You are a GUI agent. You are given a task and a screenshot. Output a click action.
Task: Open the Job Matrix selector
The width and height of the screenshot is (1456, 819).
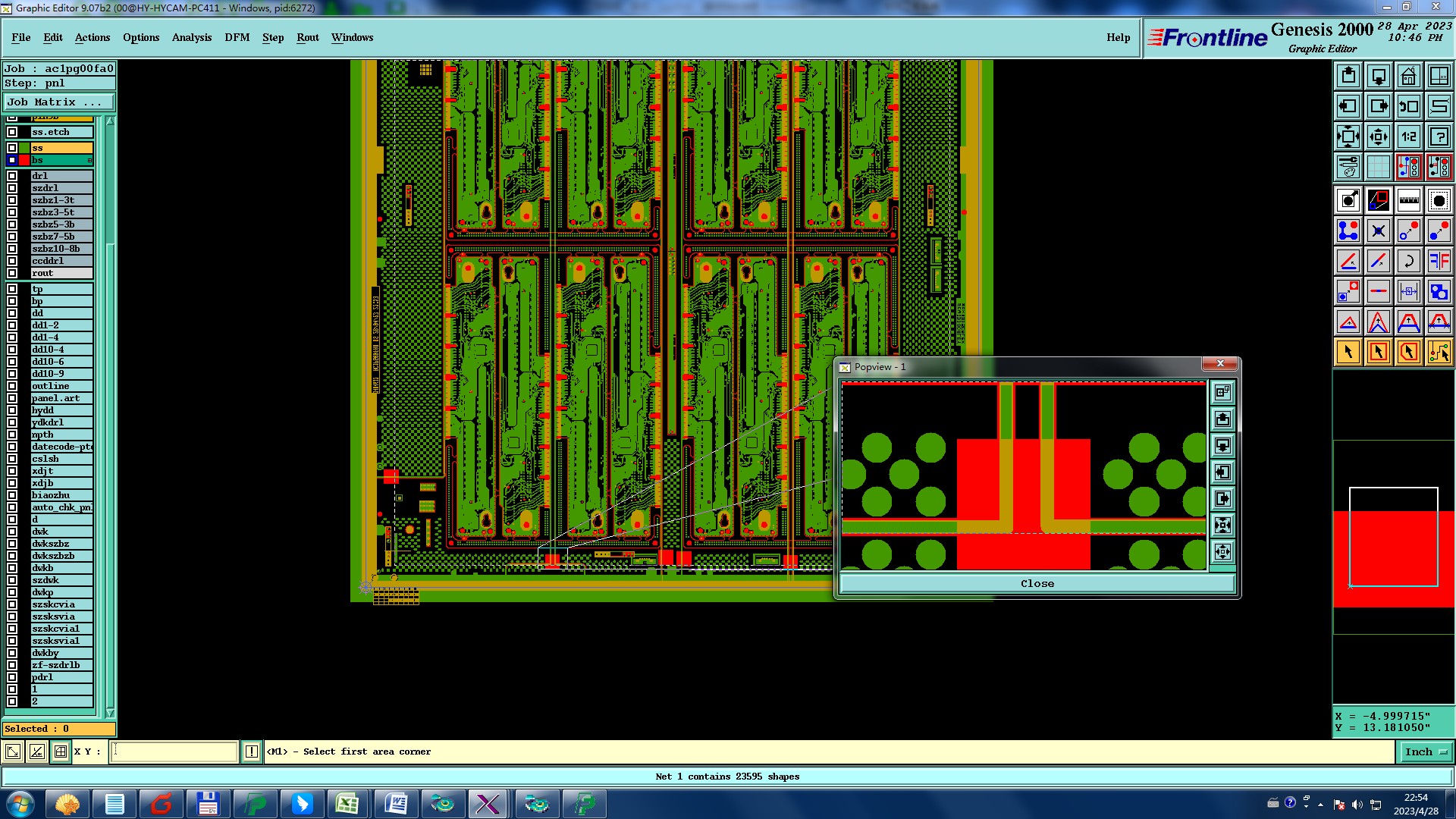(x=59, y=102)
